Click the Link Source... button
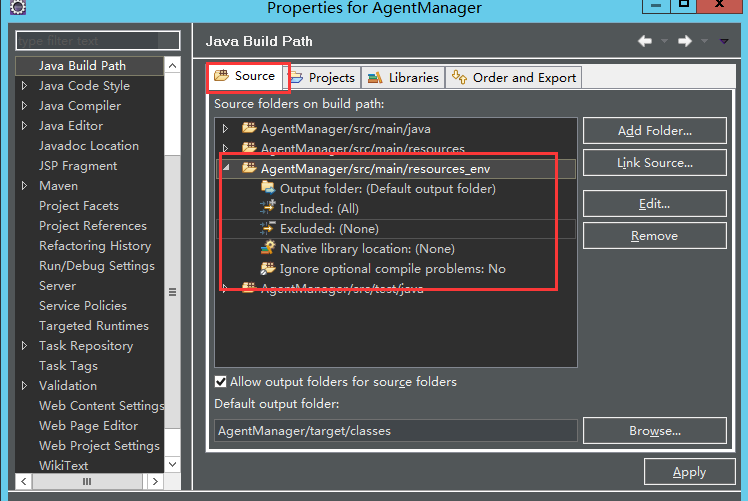Screen dimensions: 748x501 (654, 163)
